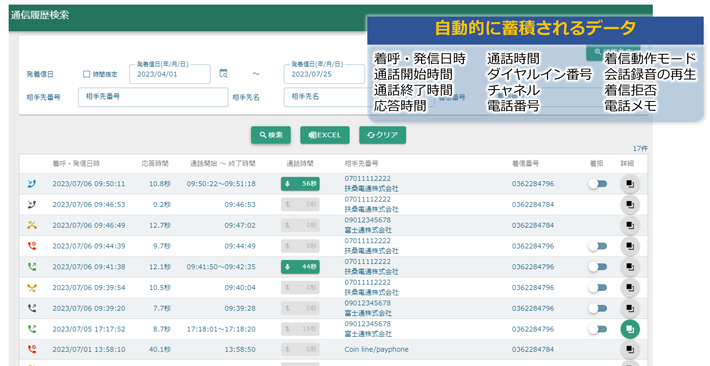
Task: Click call type icon for 17:17:52 row
Action: pyautogui.click(x=32, y=329)
